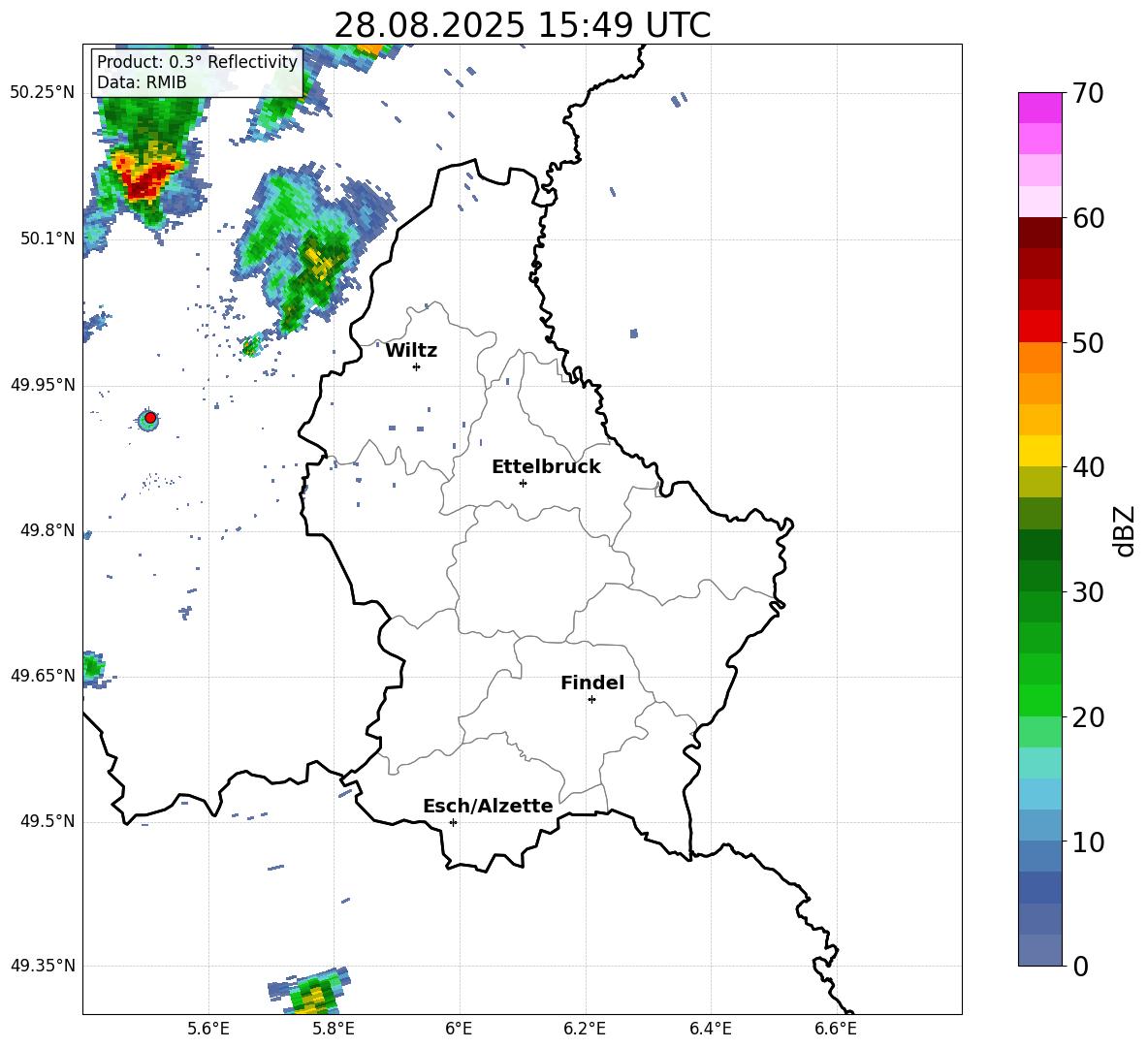Click the plus marker below Findel
1148x1048 pixels.
pyautogui.click(x=591, y=700)
